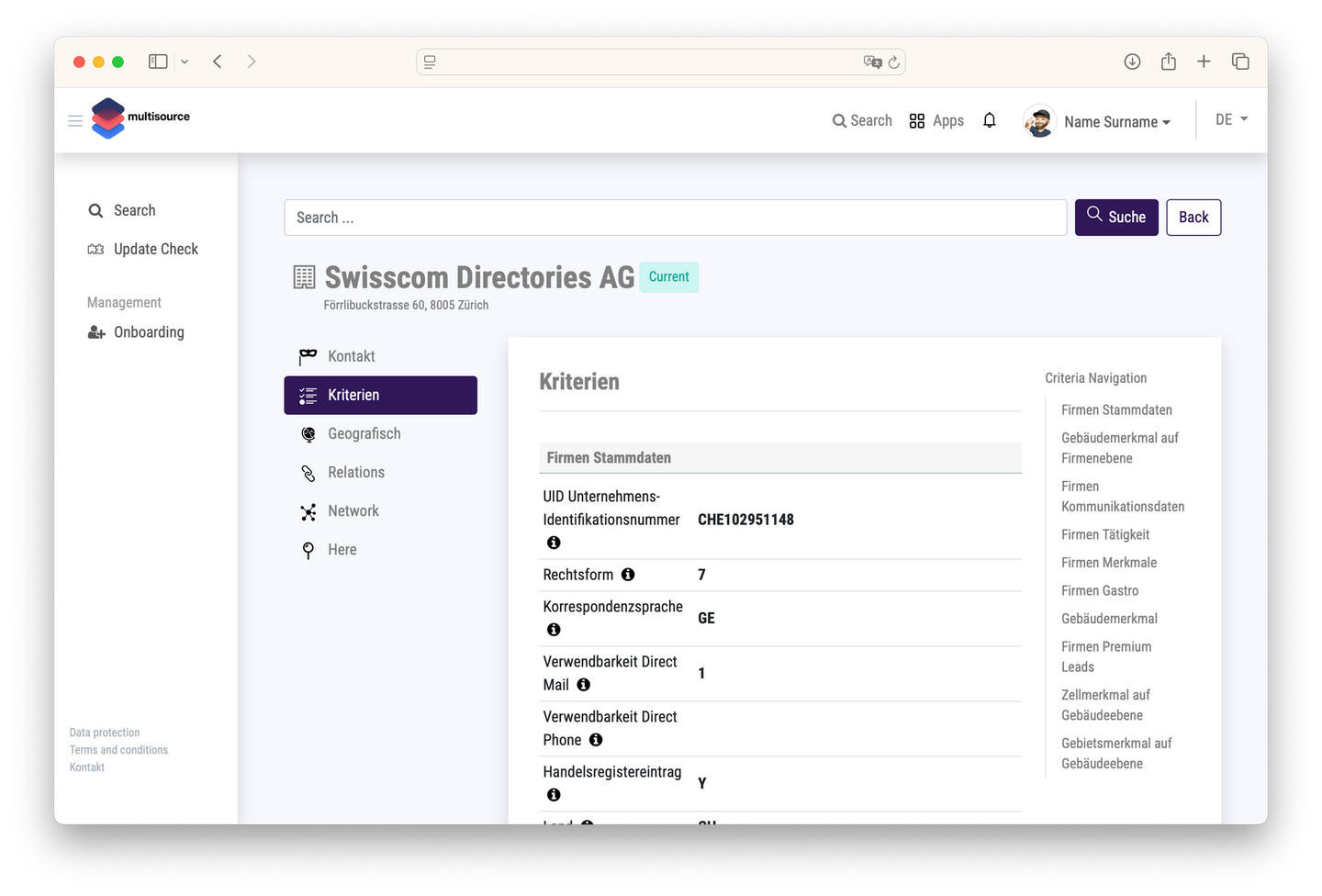This screenshot has width=1322, height=896.
Task: Click into the Search input field
Action: click(x=675, y=218)
